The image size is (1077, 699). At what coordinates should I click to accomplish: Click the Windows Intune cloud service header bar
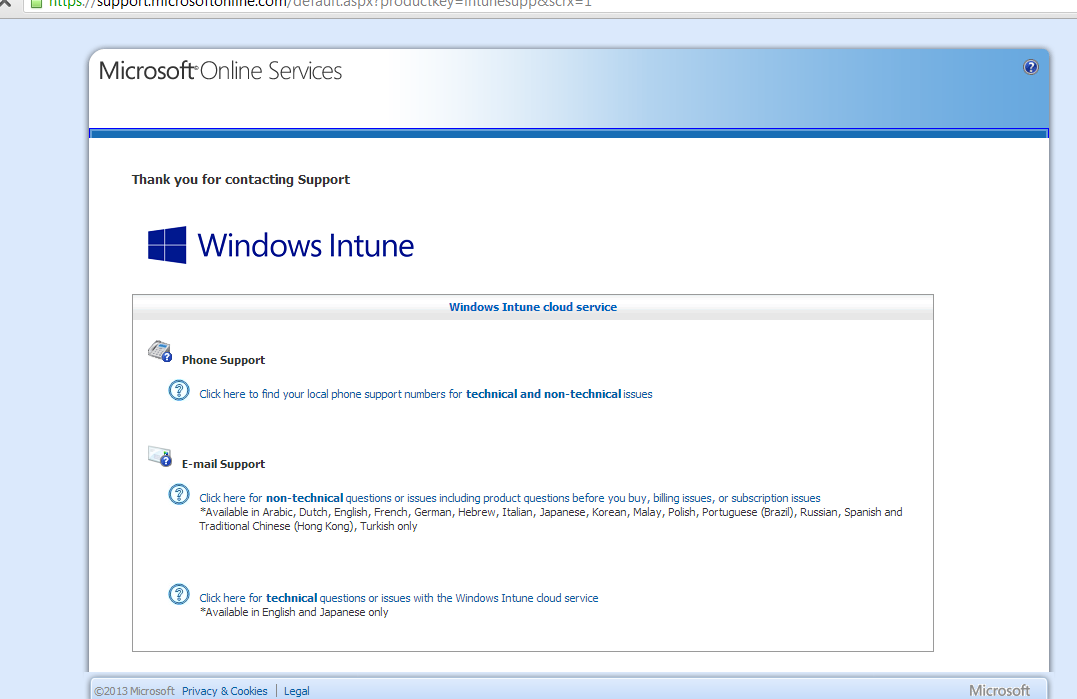(532, 307)
